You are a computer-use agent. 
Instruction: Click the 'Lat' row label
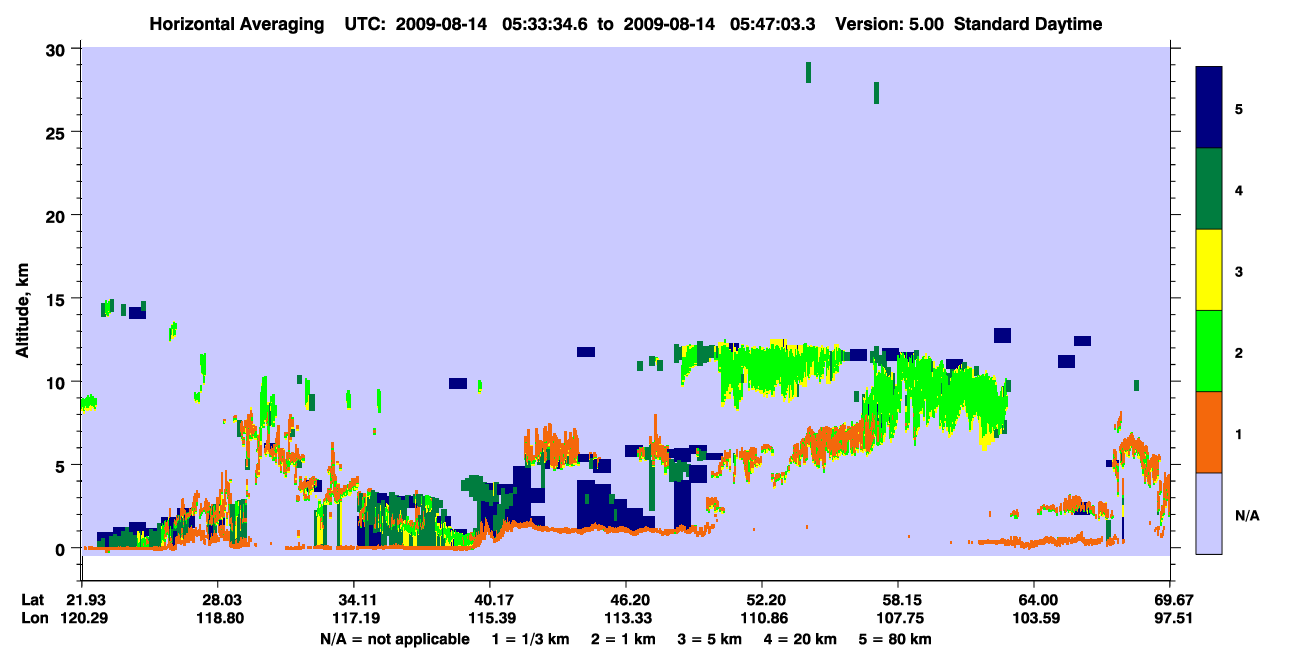point(32,600)
